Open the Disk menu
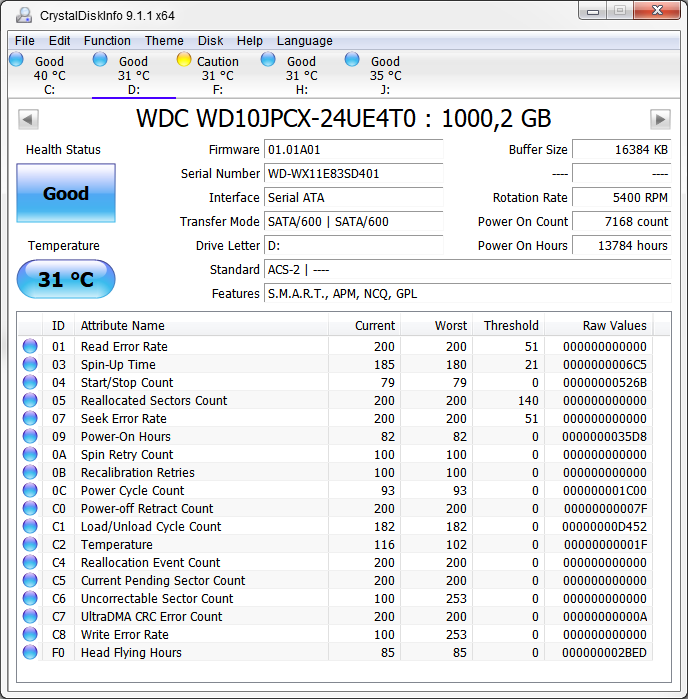 pyautogui.click(x=210, y=41)
